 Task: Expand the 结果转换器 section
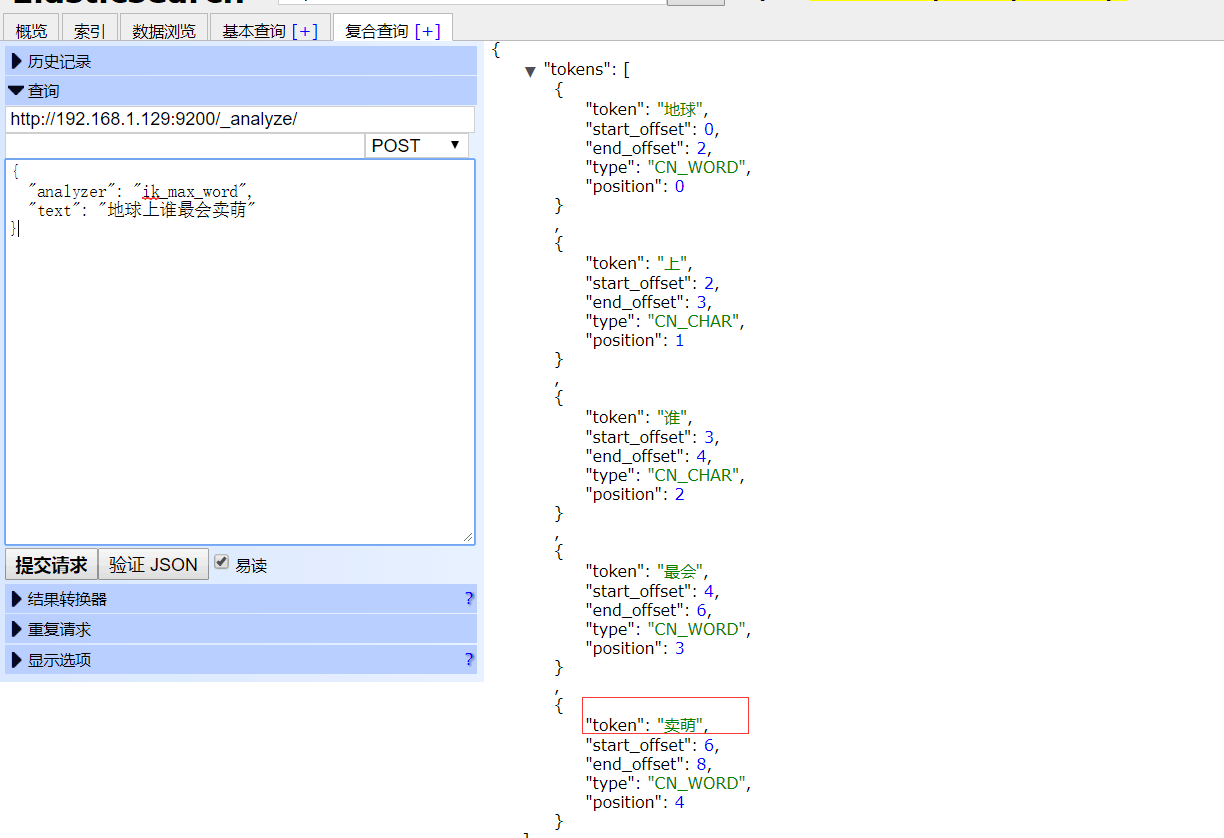(66, 600)
